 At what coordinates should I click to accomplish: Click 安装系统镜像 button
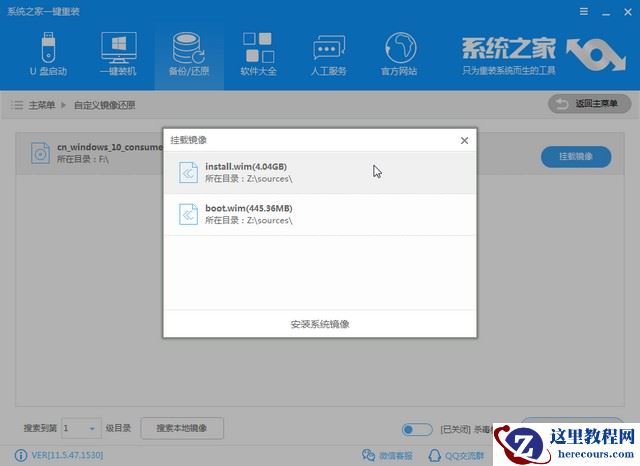(x=320, y=324)
